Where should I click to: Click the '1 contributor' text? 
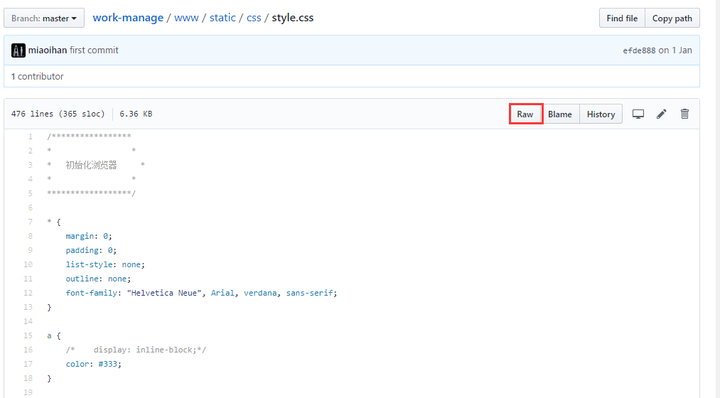pos(37,76)
